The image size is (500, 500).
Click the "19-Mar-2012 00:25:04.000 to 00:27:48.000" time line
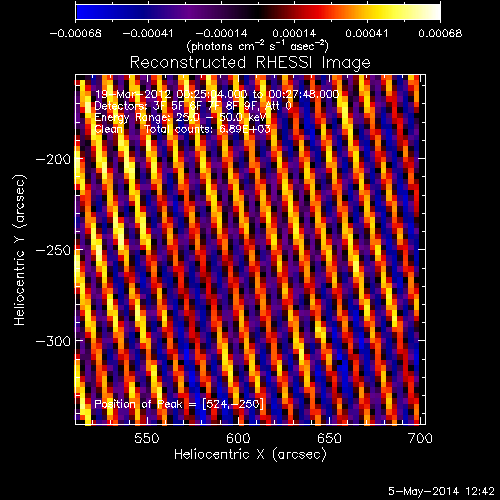click(217, 94)
